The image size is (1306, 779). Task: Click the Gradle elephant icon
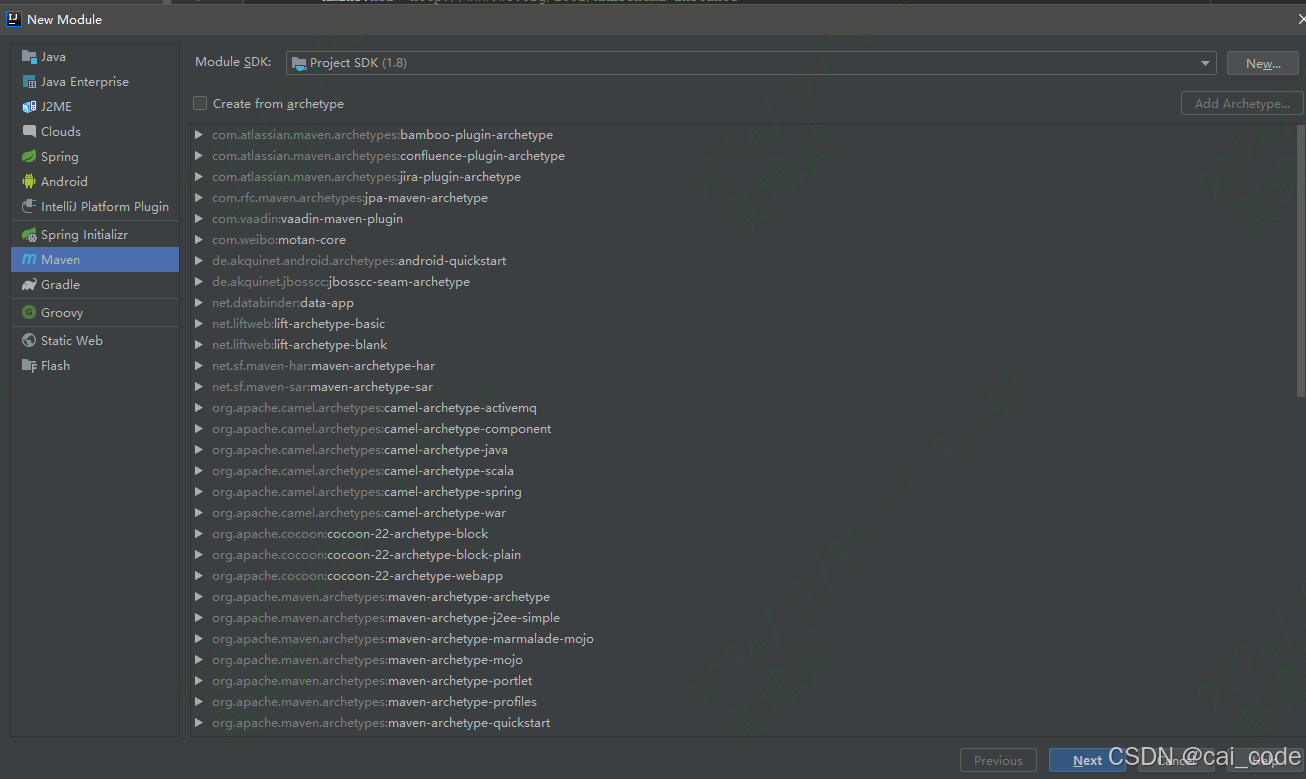(29, 285)
